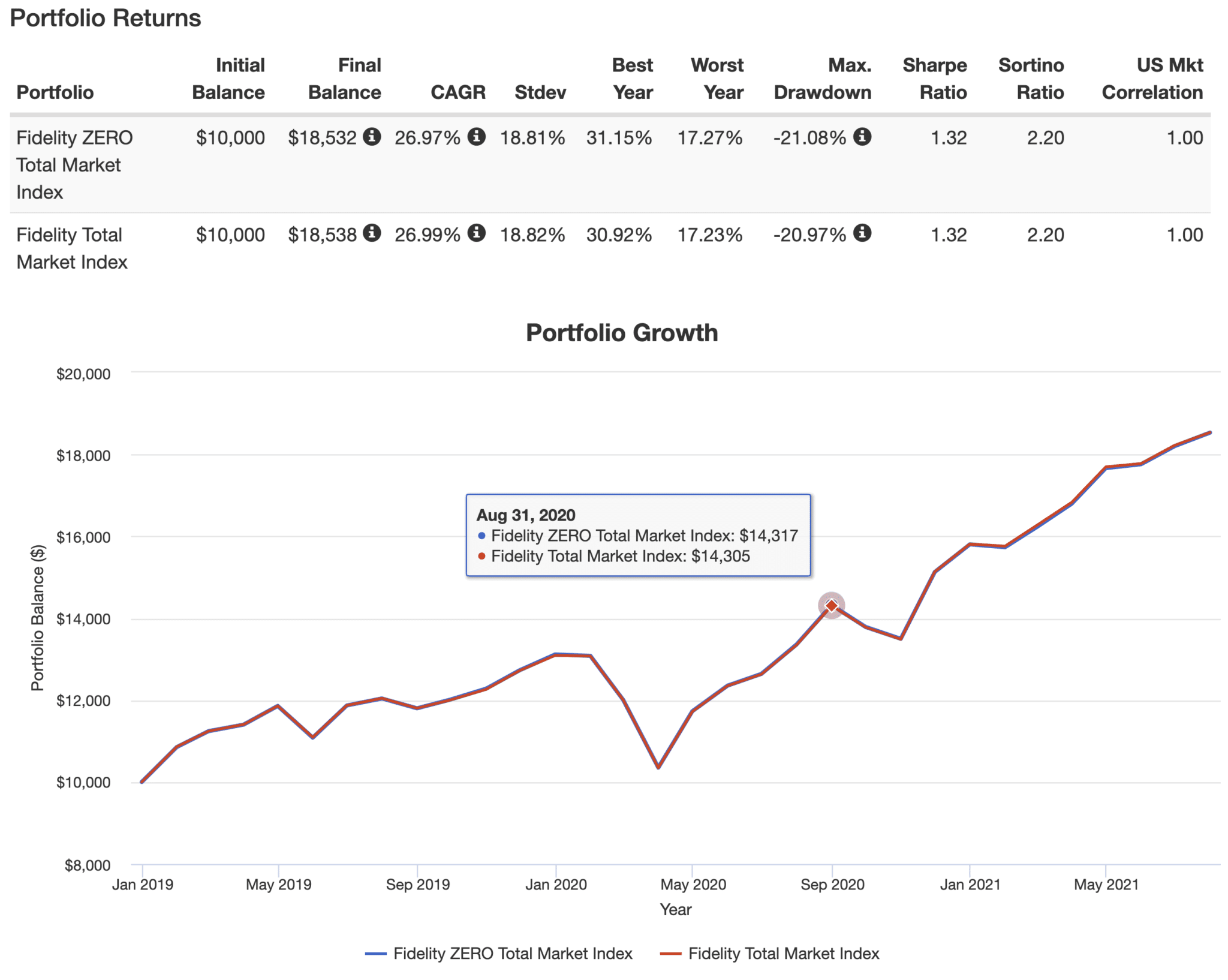
Task: Click info icon beside $18,538 final balance
Action: click(372, 233)
